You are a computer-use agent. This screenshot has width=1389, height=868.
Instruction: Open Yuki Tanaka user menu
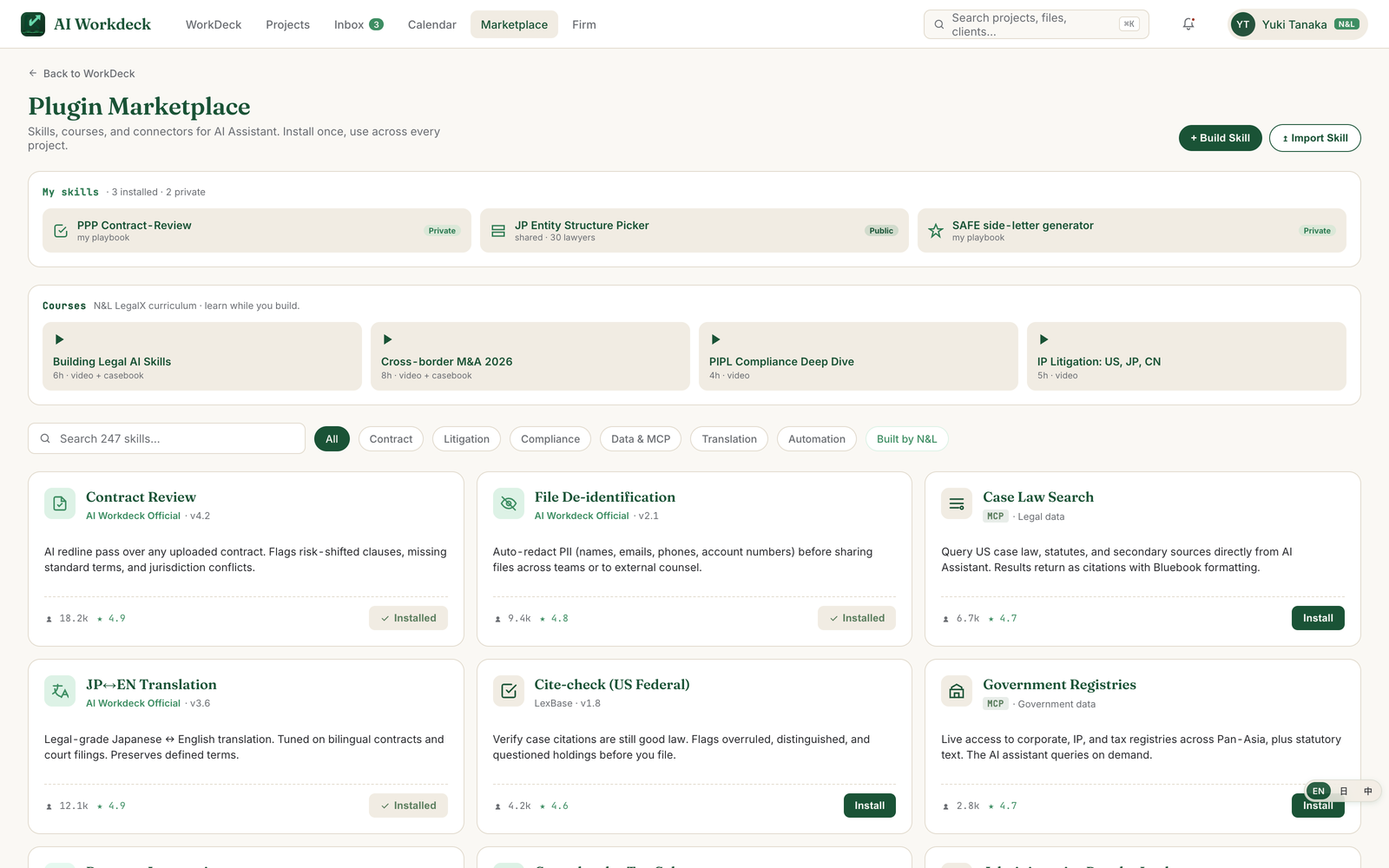(1298, 24)
